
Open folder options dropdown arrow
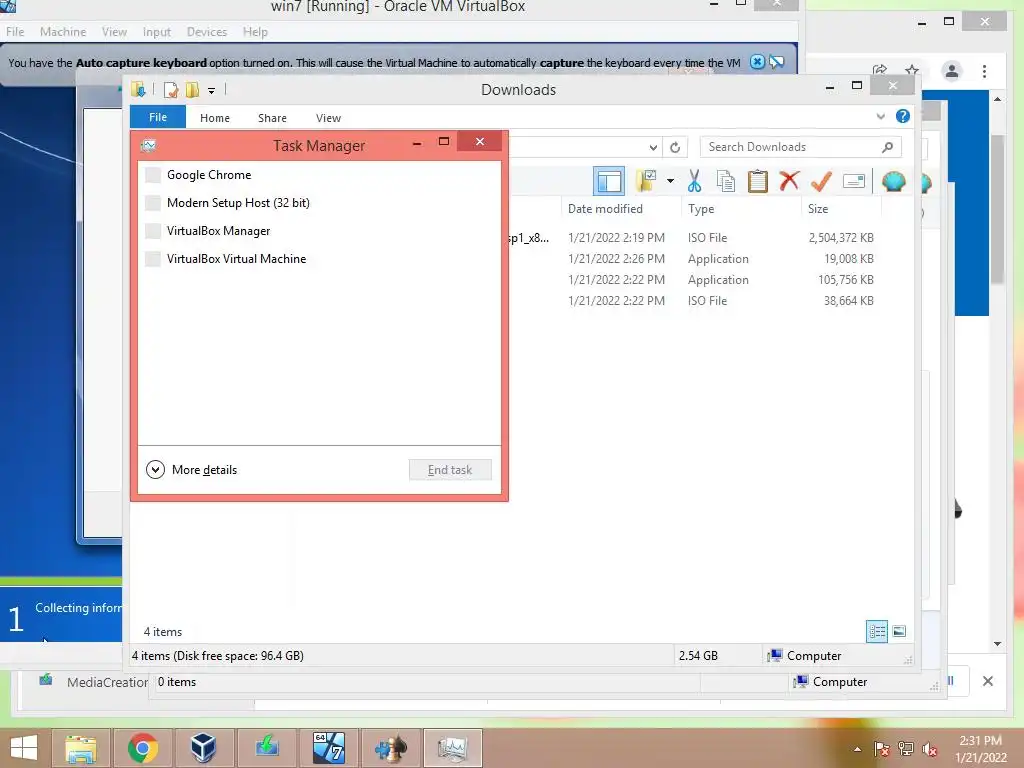pyautogui.click(x=671, y=181)
